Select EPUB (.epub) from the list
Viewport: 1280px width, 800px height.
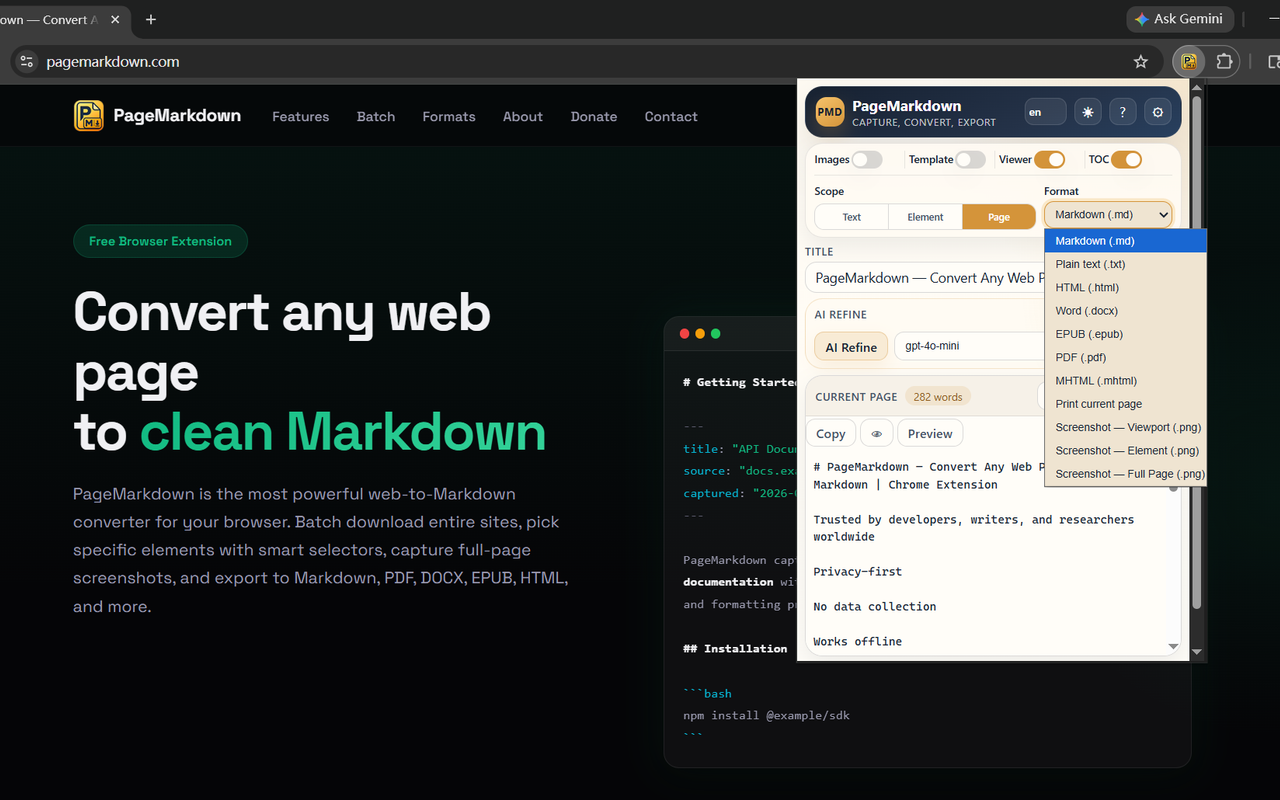1125,334
